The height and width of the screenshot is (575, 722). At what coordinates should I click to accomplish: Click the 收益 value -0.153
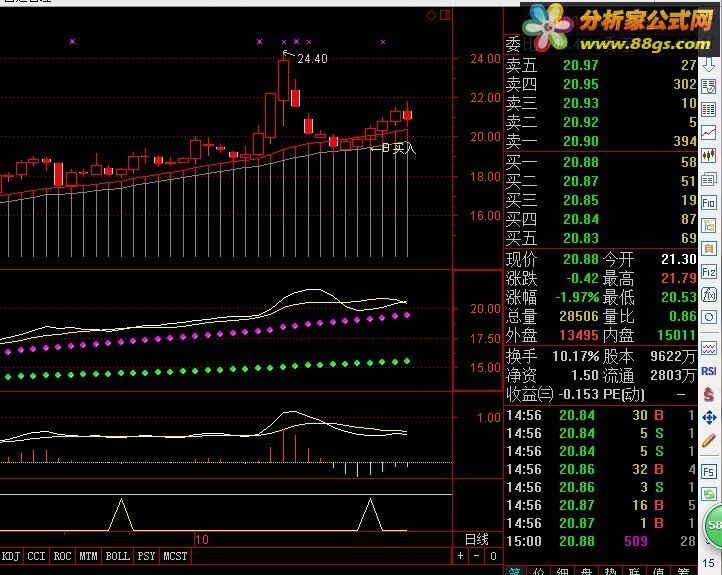click(x=579, y=395)
